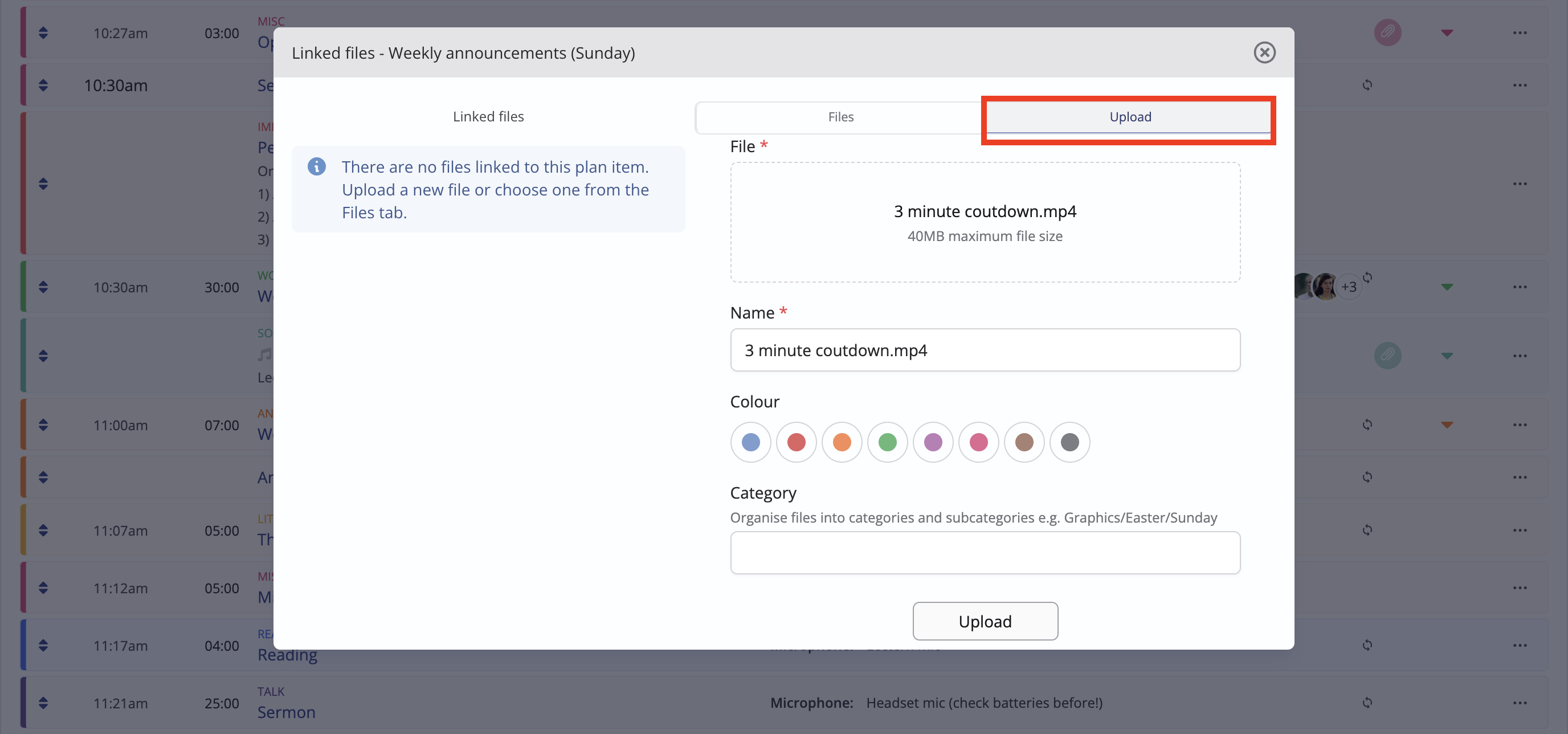
Task: Select the Upload tab
Action: coord(1130,117)
